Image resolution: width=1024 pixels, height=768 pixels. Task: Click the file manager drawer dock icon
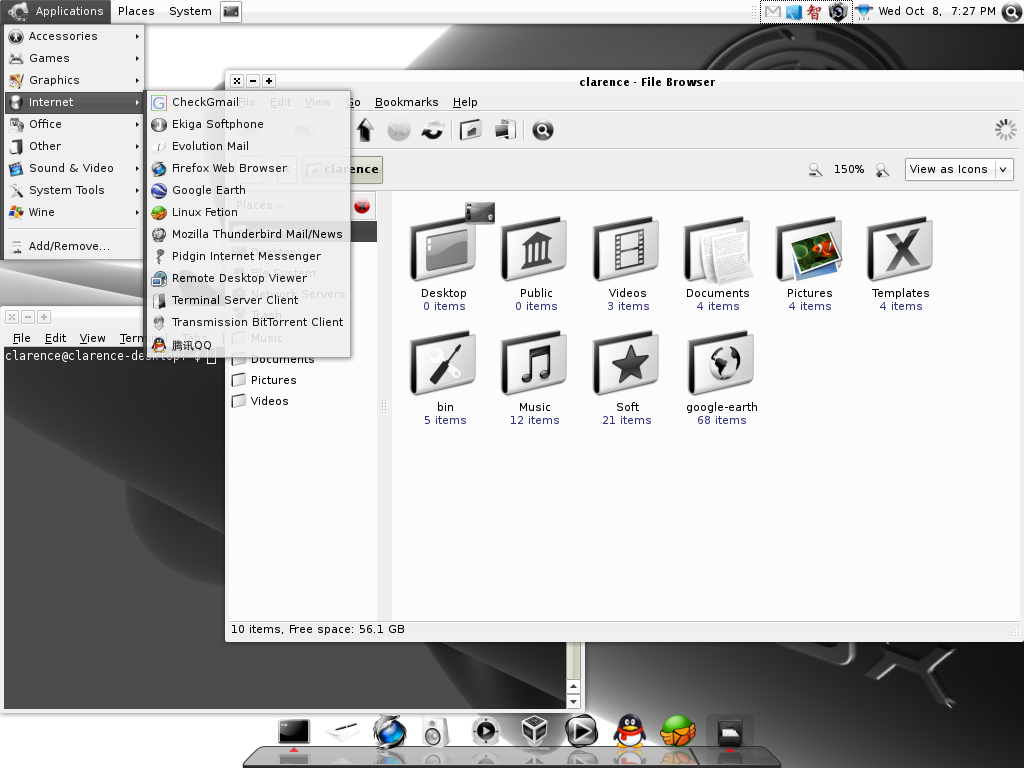(x=729, y=733)
